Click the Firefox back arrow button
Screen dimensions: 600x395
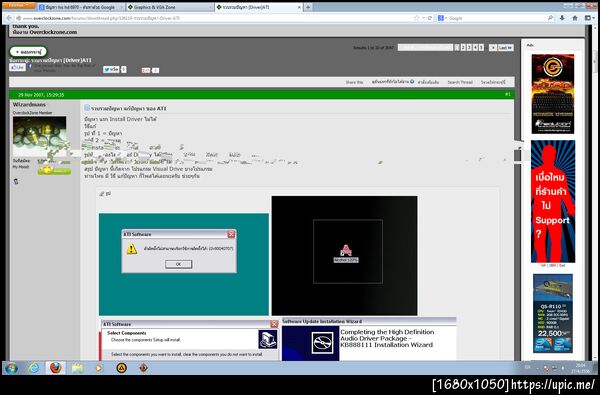pos(9,18)
